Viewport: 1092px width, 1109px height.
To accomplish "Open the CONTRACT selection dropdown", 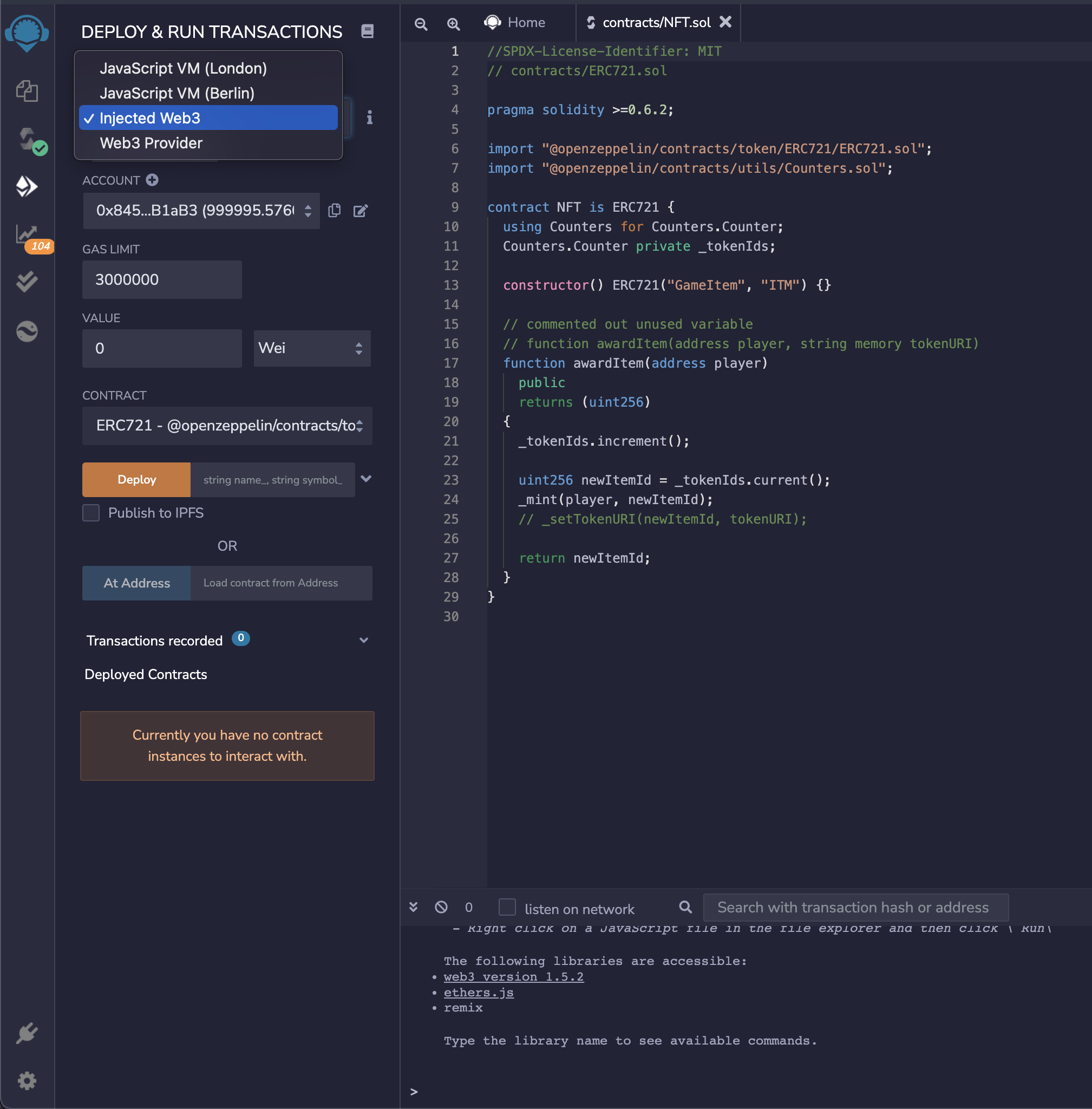I will (227, 426).
